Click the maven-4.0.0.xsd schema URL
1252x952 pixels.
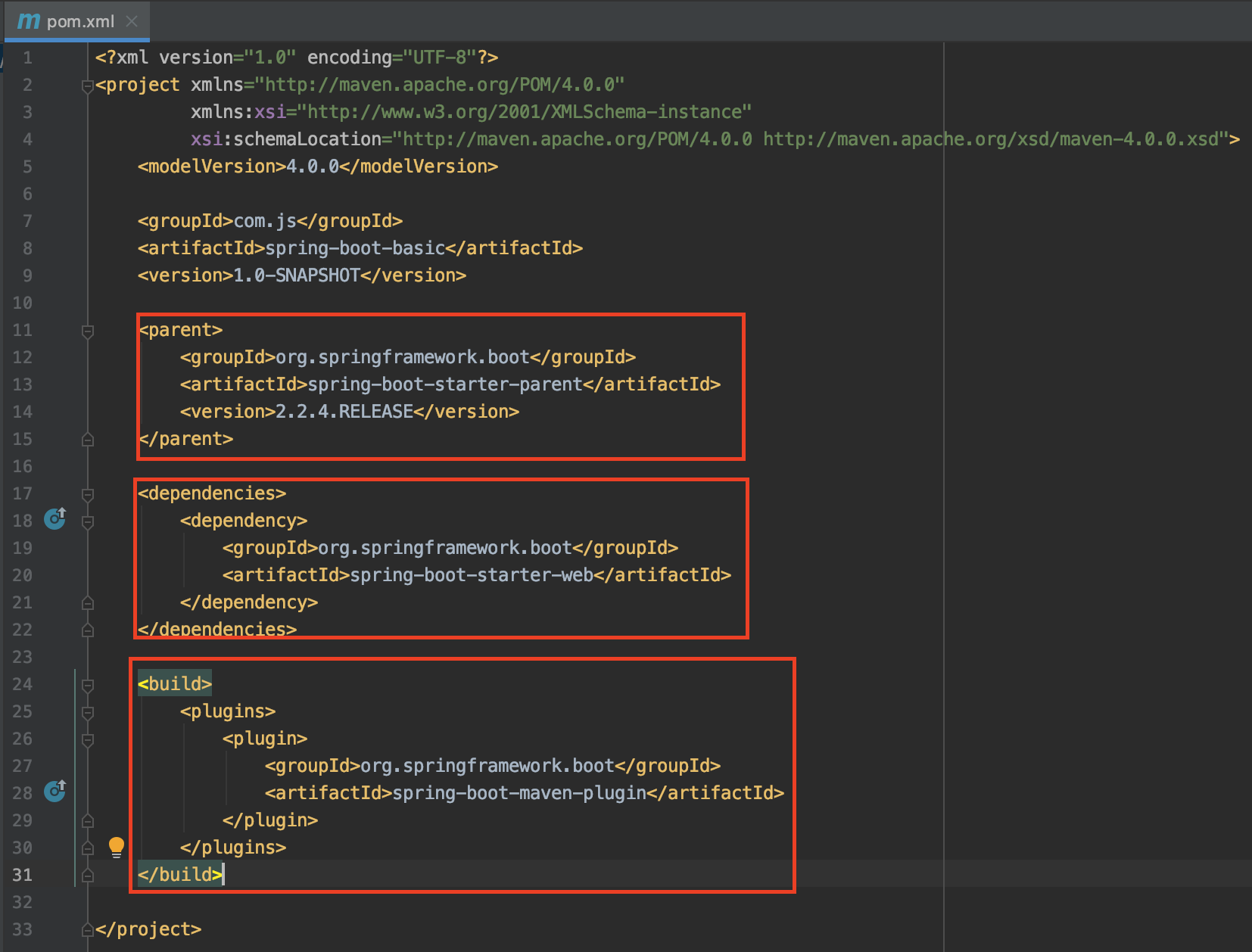coord(984,138)
